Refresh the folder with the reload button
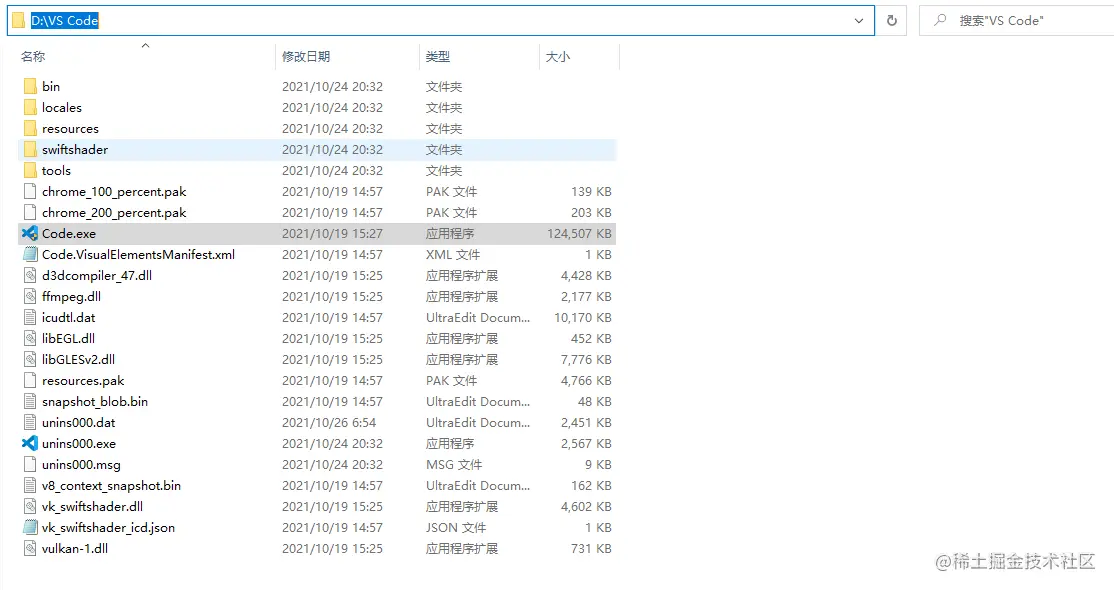Viewport: 1114px width, 590px height. pos(892,21)
